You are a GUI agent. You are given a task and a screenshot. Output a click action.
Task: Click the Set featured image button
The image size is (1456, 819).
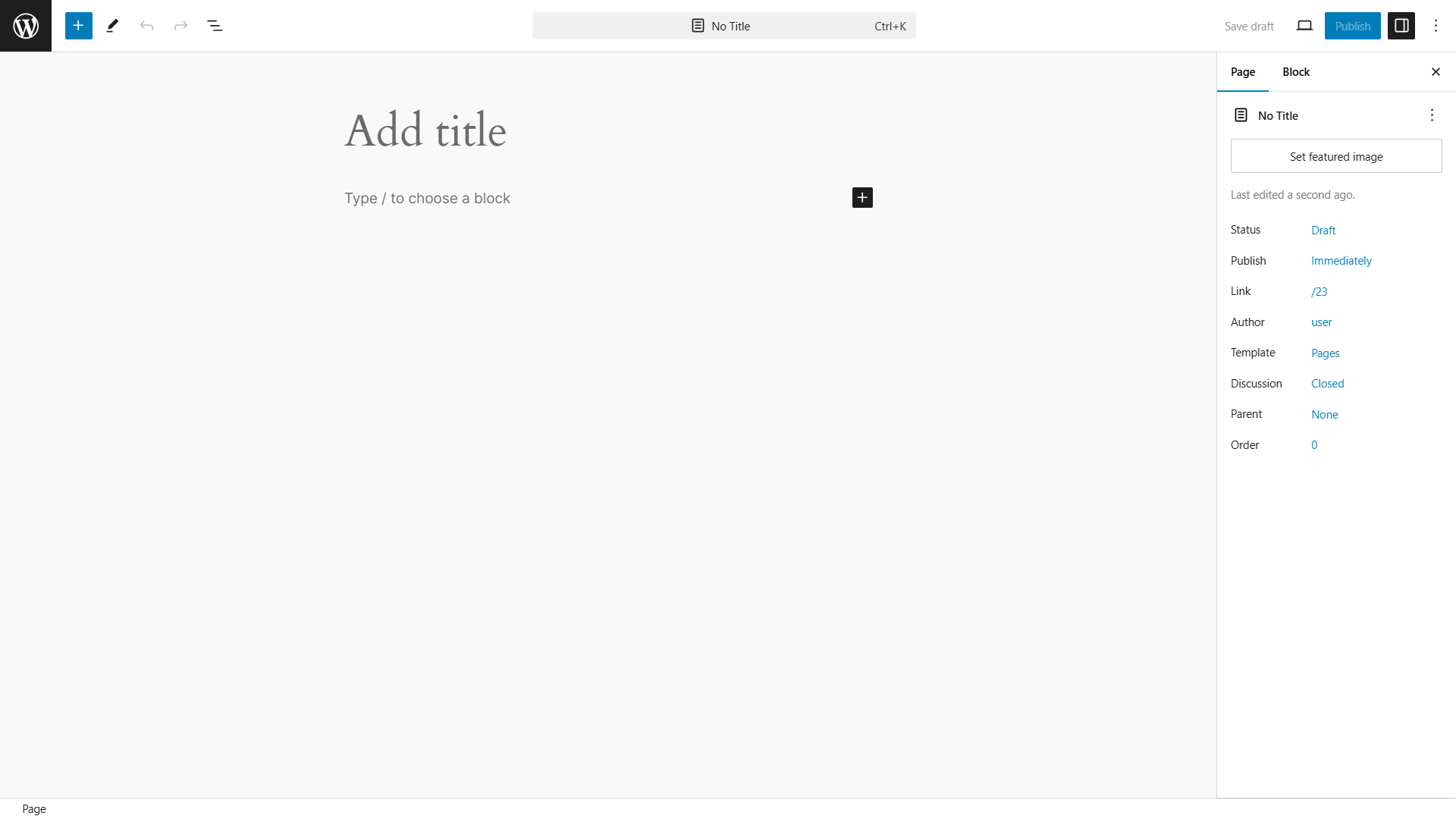(1336, 156)
